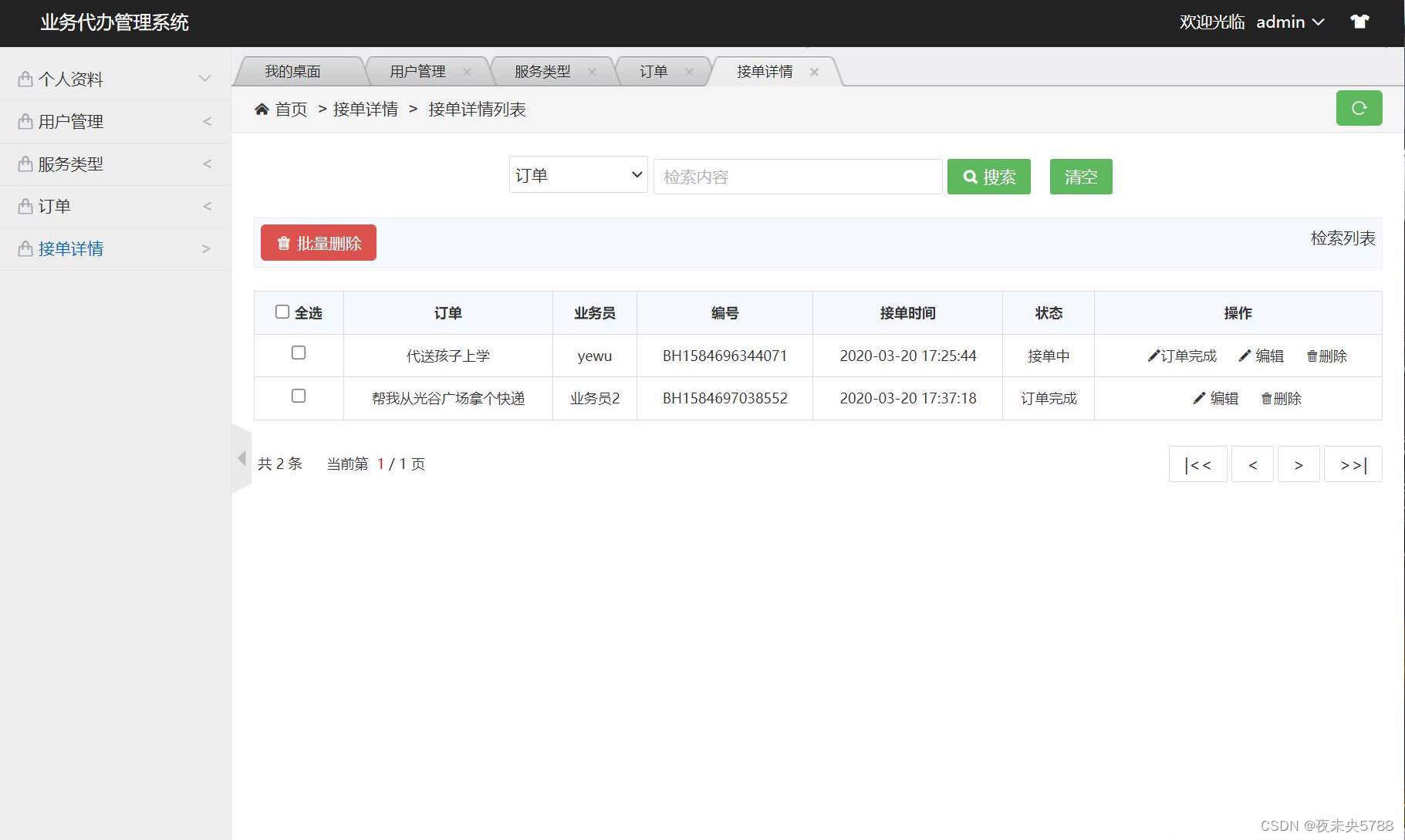Close the 接单详情 tab
This screenshot has height=840, width=1405.
pos(814,72)
